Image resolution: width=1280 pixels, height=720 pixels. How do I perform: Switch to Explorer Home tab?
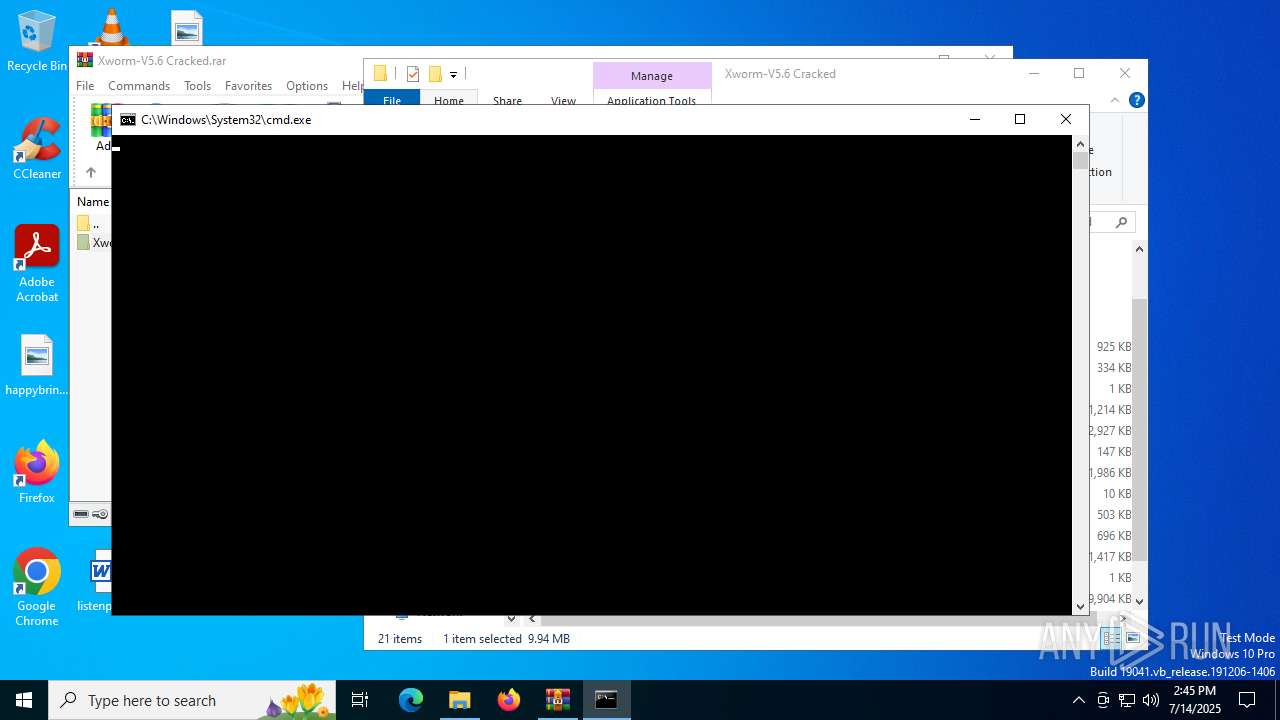449,98
